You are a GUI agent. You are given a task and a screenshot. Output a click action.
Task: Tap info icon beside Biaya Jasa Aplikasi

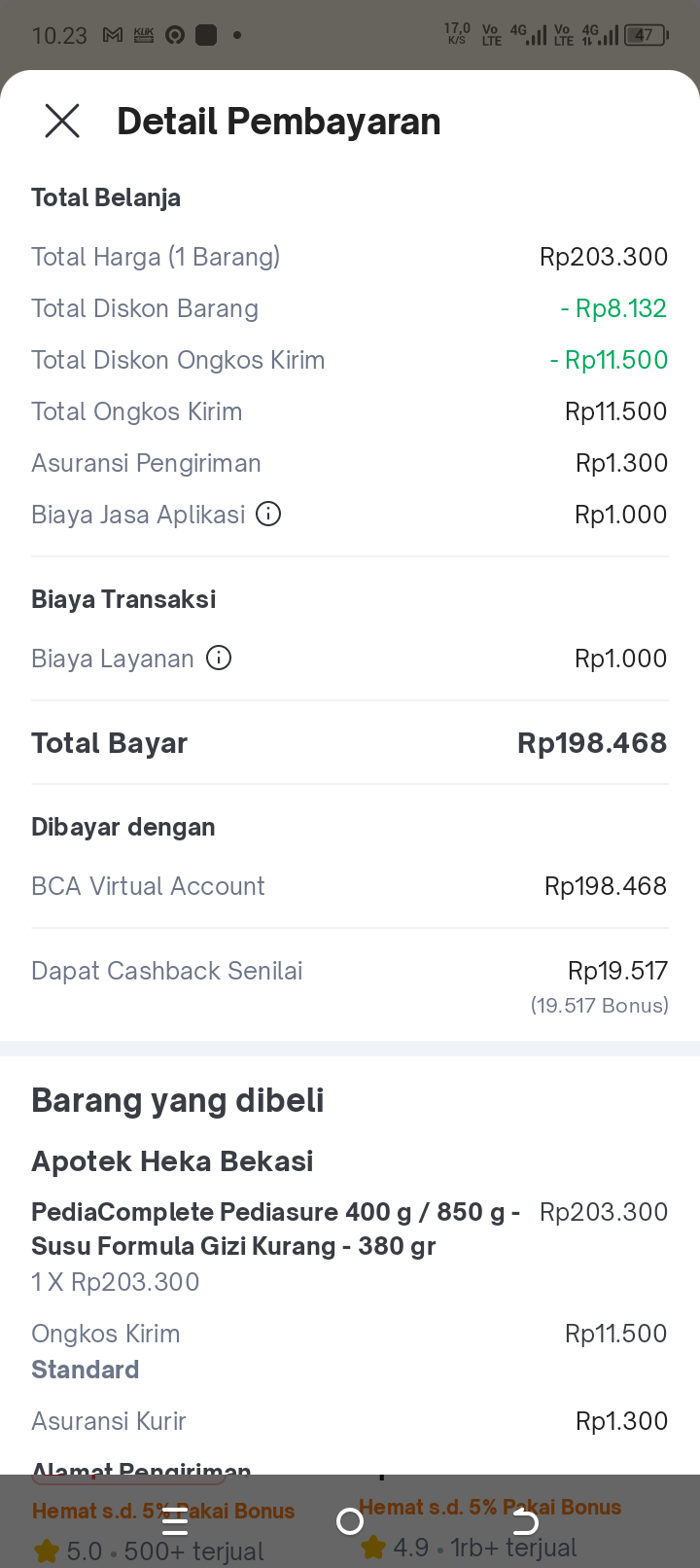click(x=268, y=514)
